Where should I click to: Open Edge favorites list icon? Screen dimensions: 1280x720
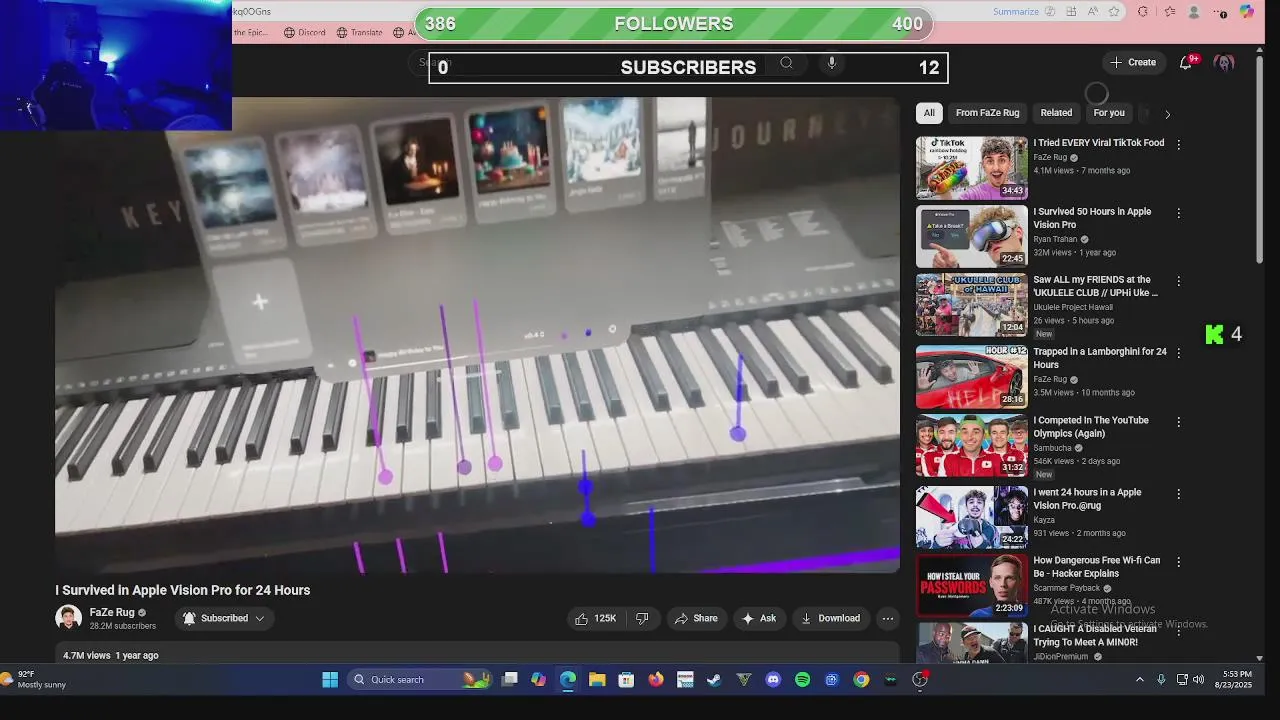tap(1170, 12)
